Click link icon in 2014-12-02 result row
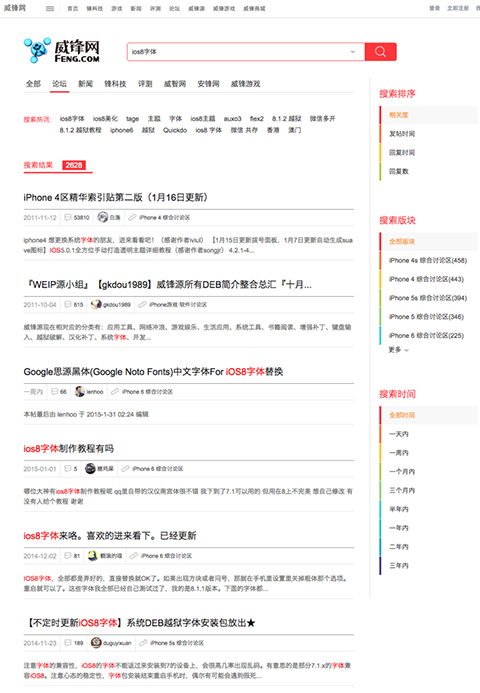The width and height of the screenshot is (480, 693). click(x=133, y=556)
